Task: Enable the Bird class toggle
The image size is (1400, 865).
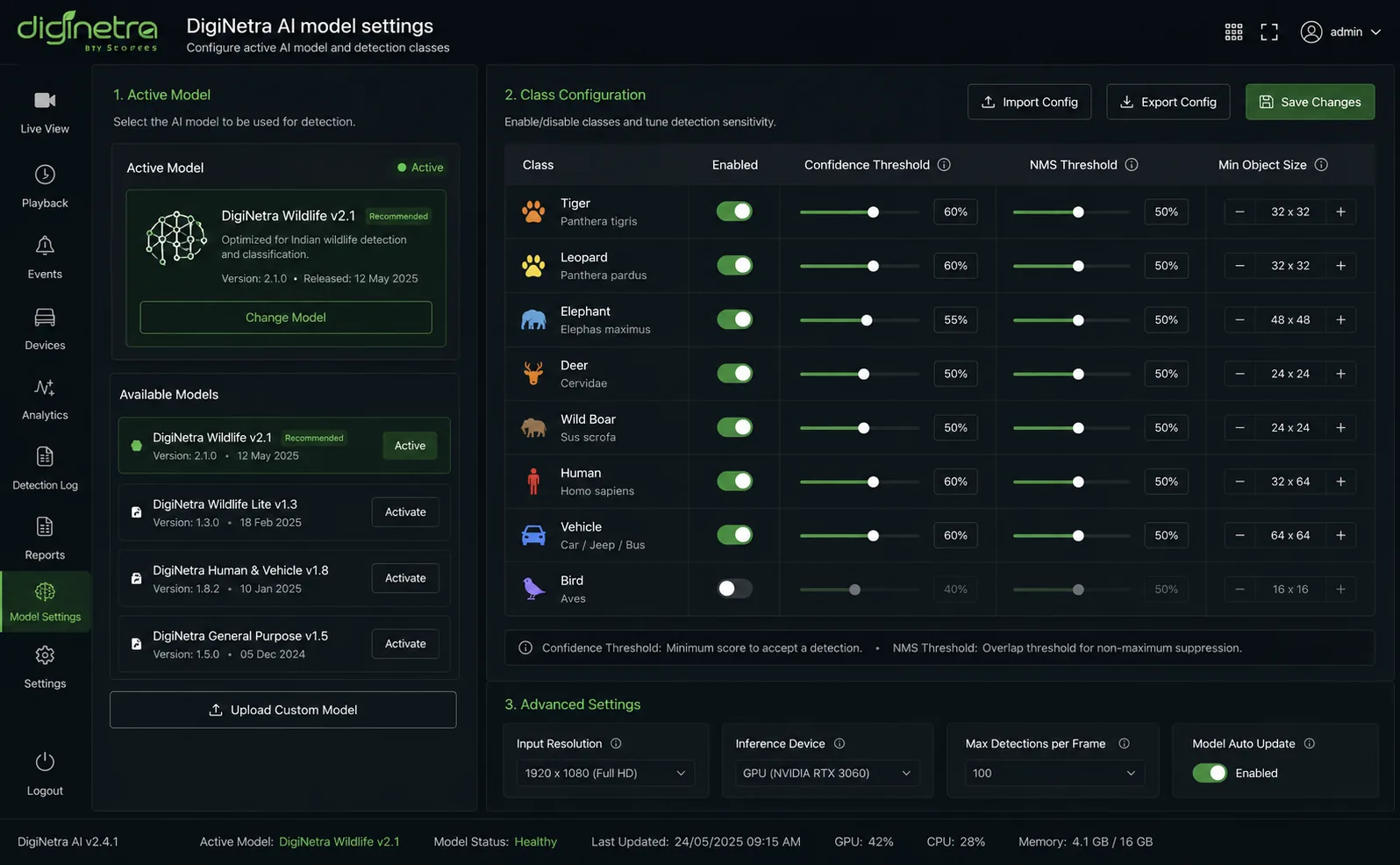Action: click(734, 589)
